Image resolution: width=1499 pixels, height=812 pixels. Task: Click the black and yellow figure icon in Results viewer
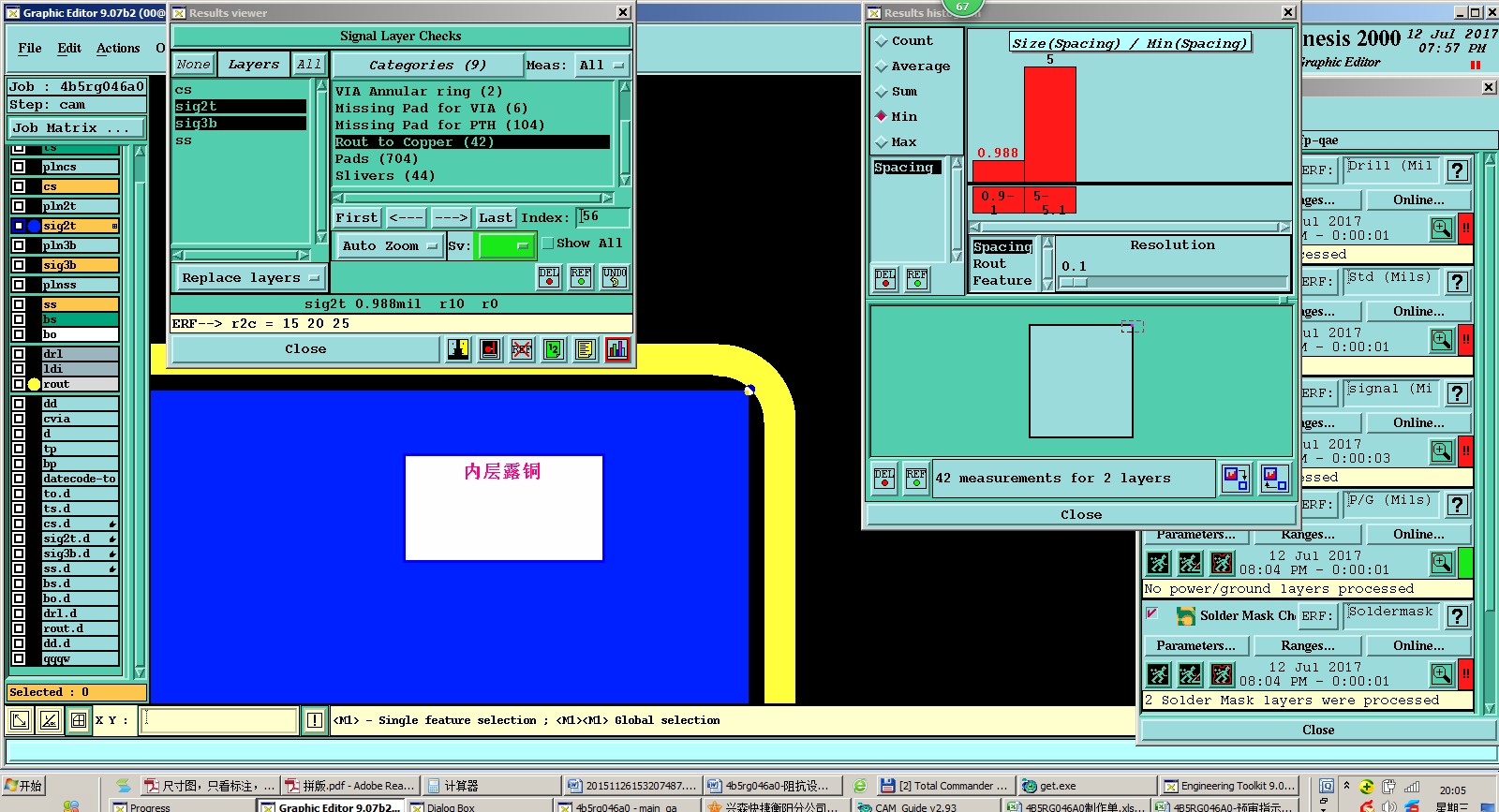point(458,349)
